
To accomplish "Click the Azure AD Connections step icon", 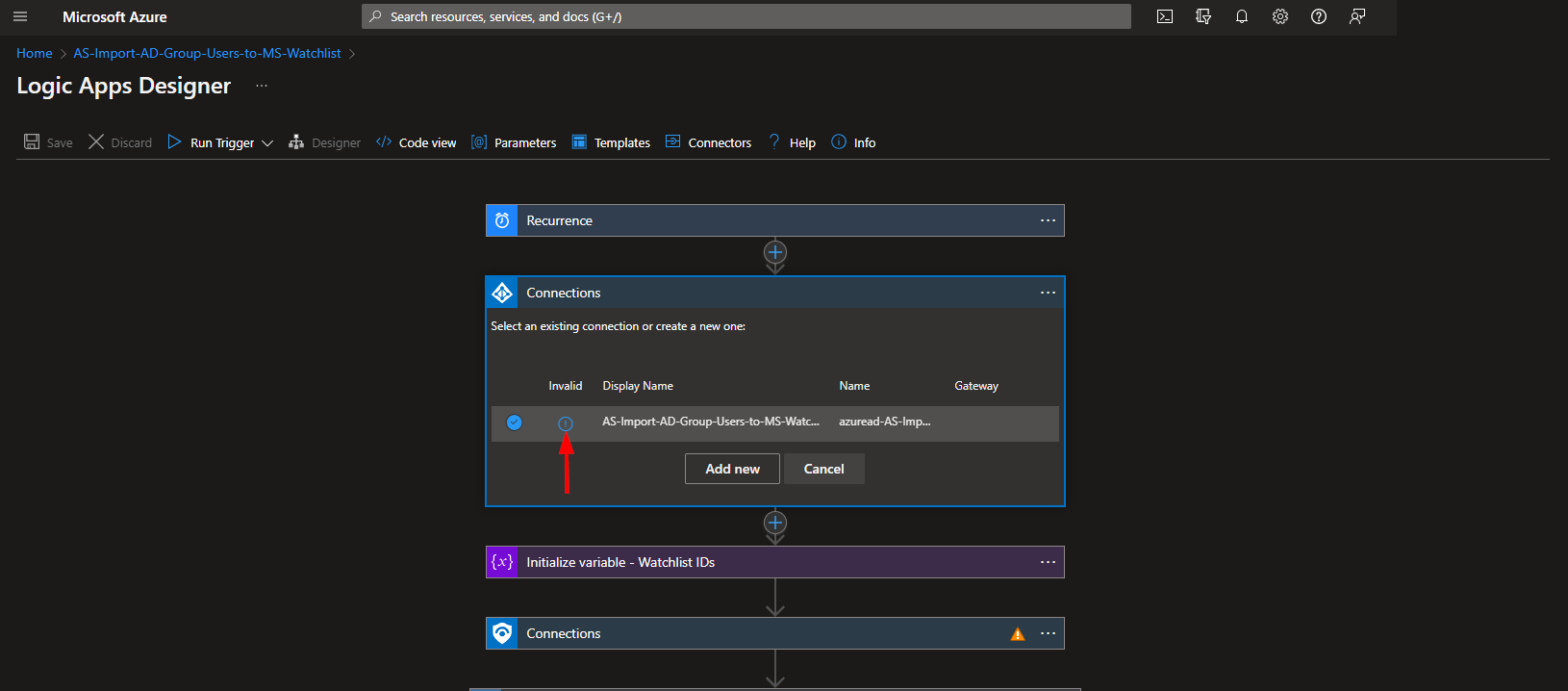I will tap(502, 293).
